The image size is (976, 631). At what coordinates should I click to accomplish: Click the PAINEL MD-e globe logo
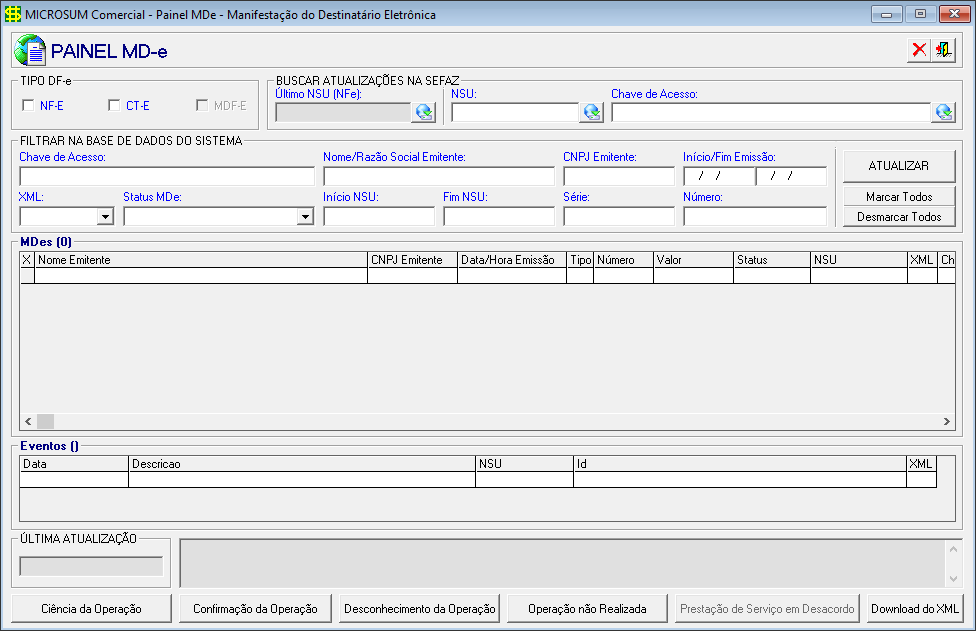tap(31, 50)
